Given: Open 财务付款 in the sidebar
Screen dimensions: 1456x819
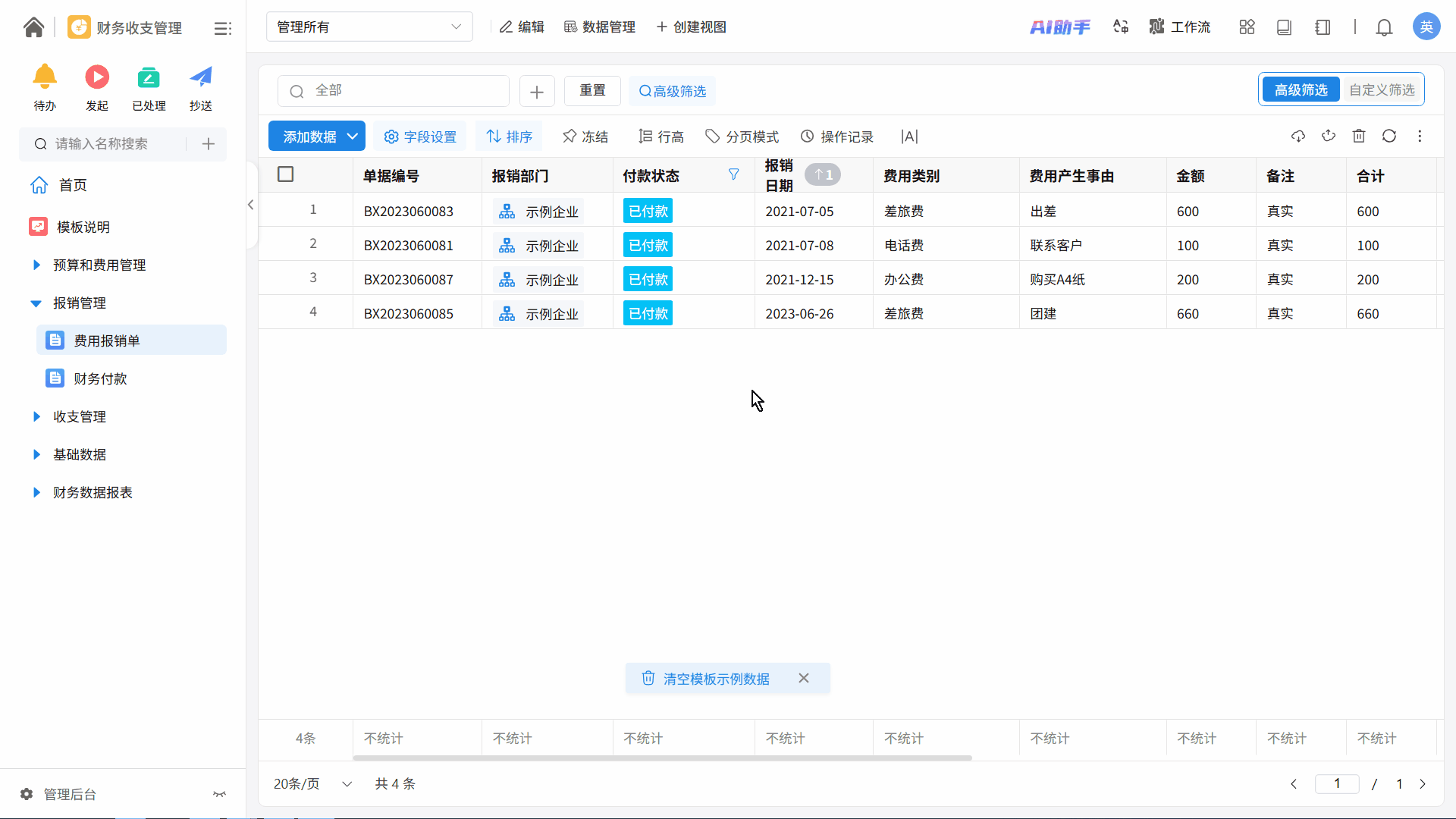Looking at the screenshot, I should (x=100, y=379).
